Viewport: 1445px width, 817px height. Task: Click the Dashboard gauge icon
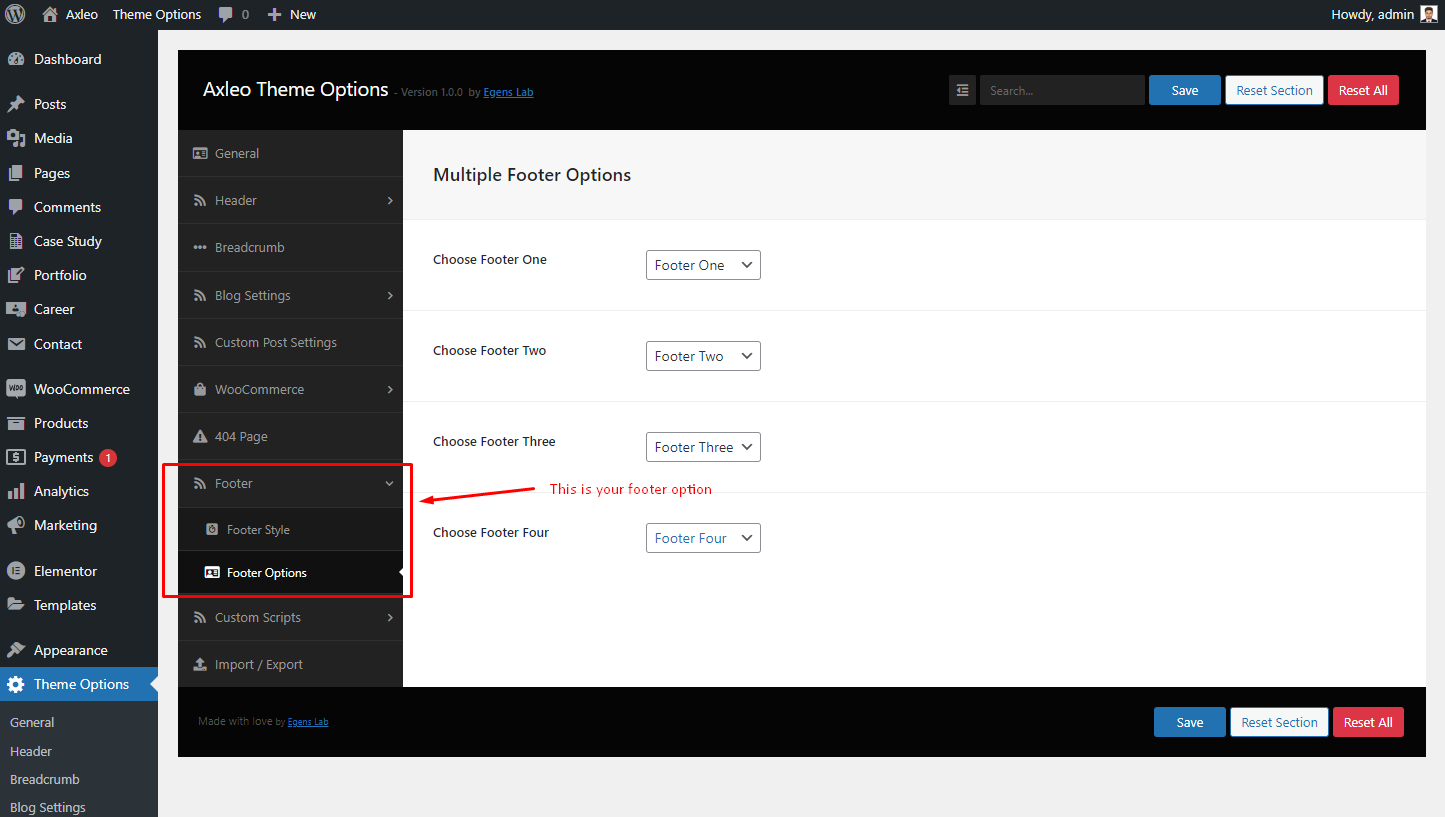tap(15, 59)
